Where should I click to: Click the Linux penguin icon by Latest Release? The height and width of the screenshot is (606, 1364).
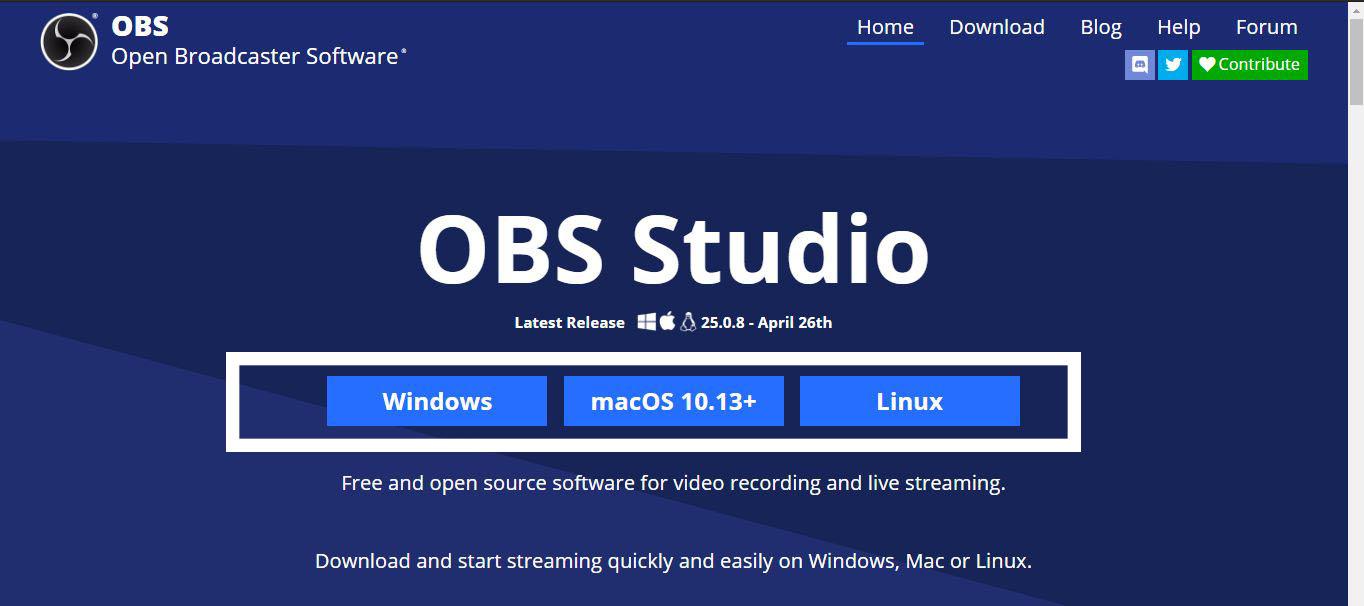click(x=688, y=321)
